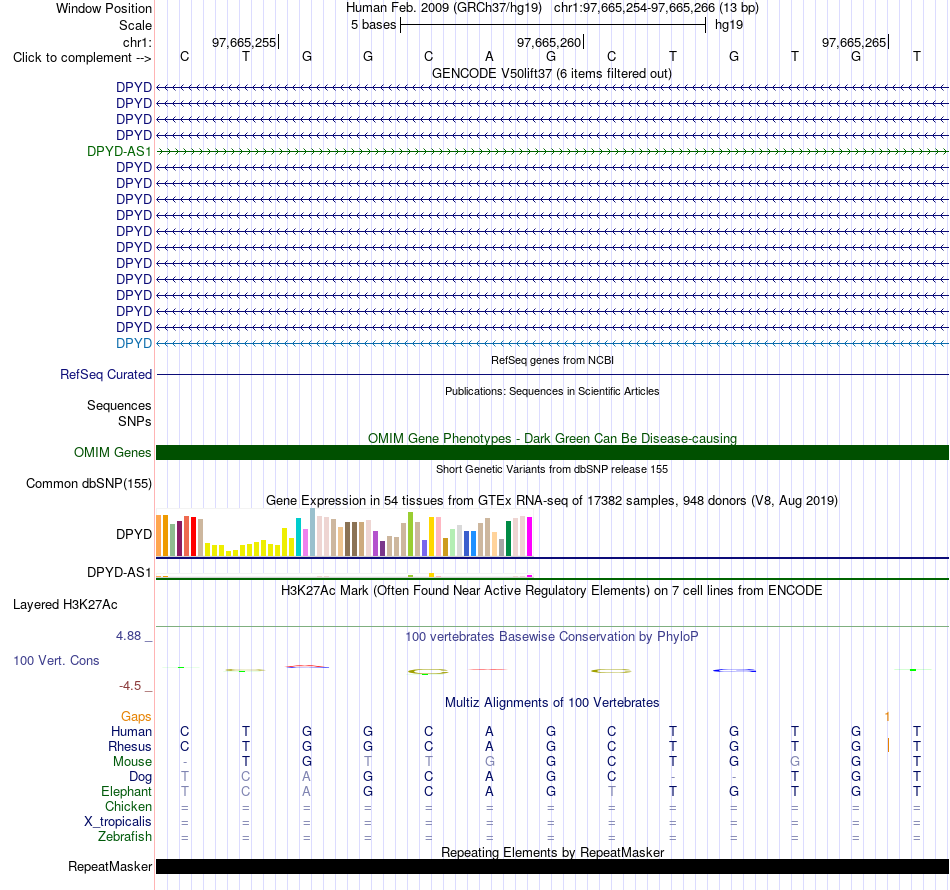Click the '5 bases' scale label

[x=373, y=25]
